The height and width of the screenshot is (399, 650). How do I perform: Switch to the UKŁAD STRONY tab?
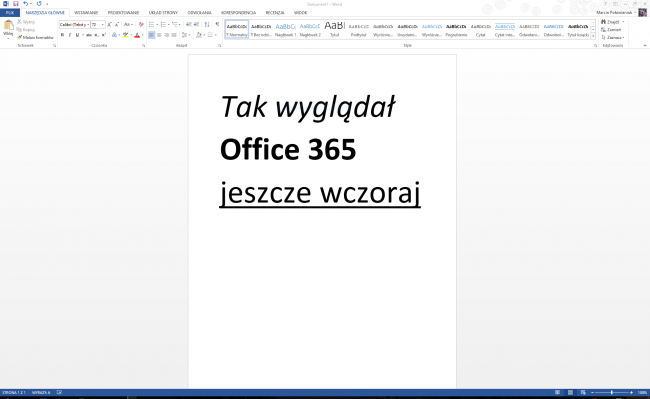pos(163,13)
